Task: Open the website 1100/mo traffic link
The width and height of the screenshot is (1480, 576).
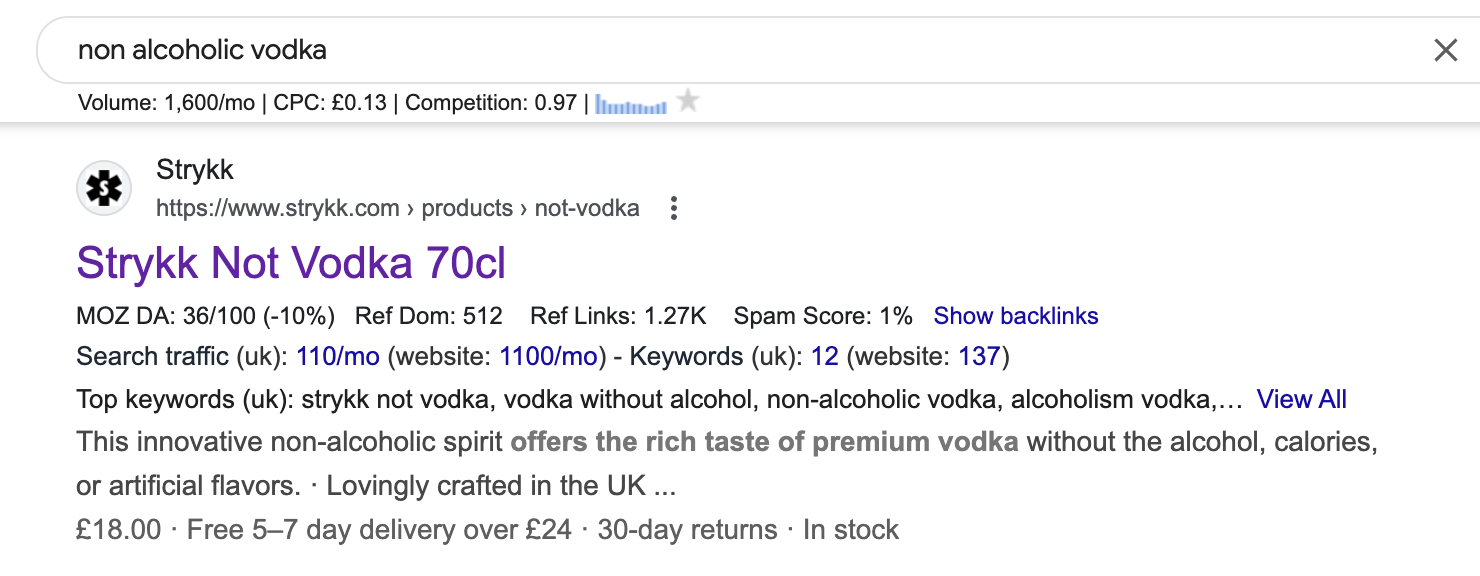Action: (549, 357)
